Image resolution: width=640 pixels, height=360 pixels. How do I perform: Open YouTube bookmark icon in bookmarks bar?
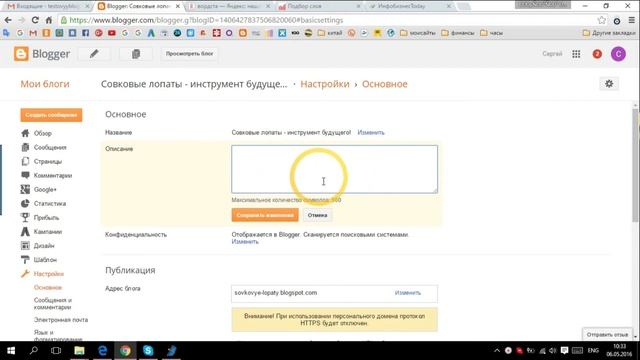click(x=111, y=33)
